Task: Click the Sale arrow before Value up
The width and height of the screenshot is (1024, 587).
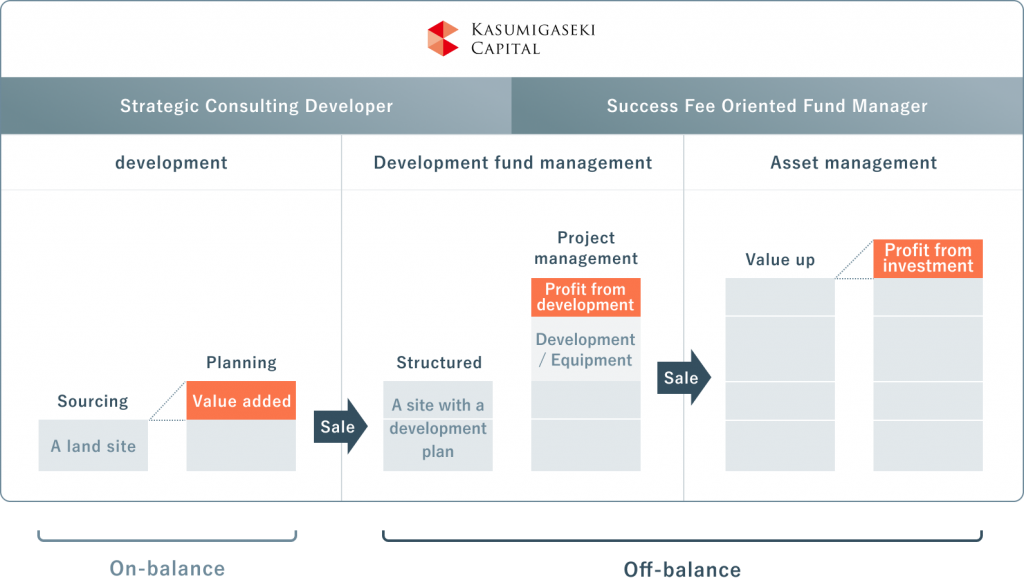Action: coord(684,377)
